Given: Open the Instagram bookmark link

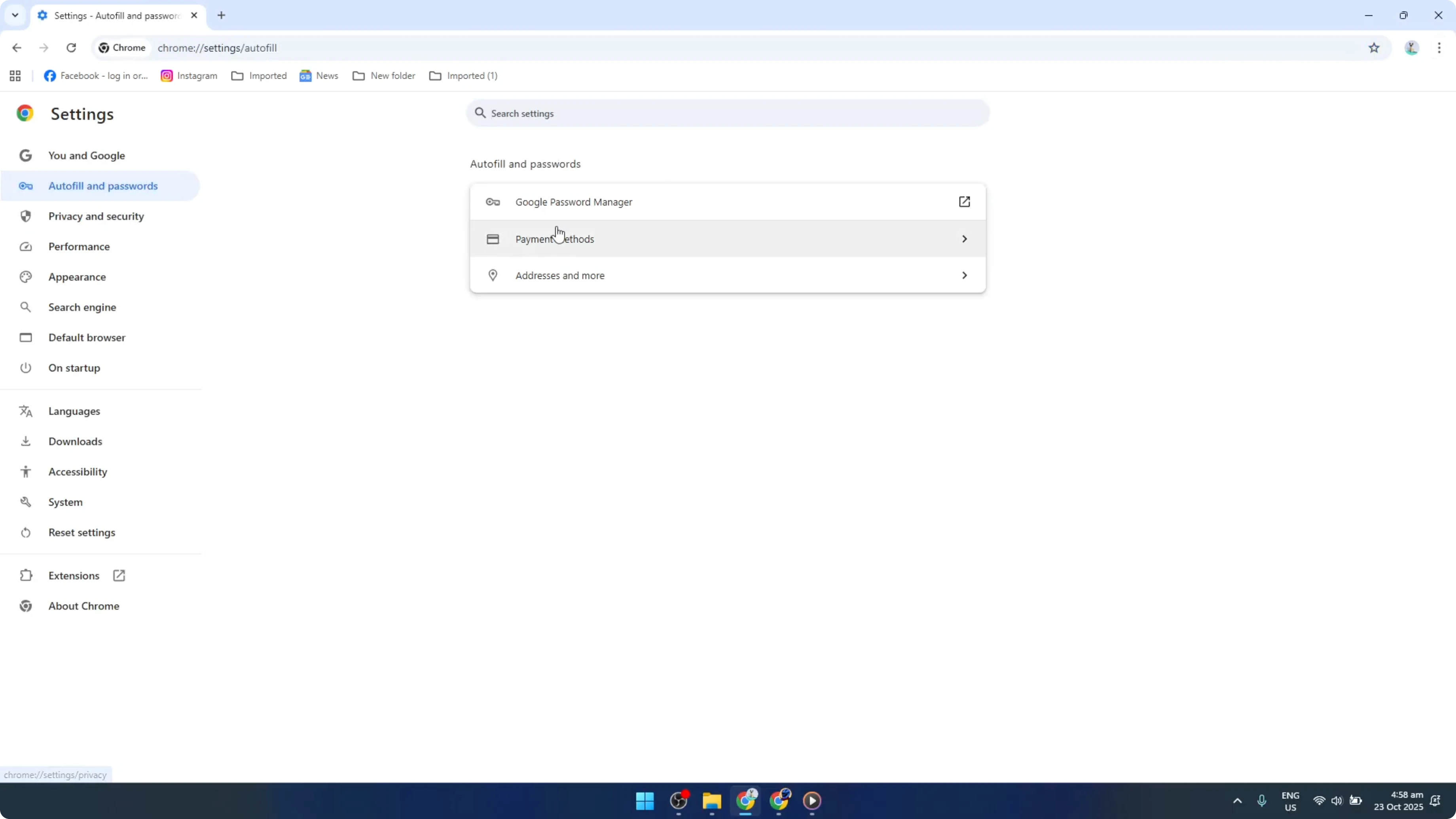Looking at the screenshot, I should pyautogui.click(x=189, y=75).
